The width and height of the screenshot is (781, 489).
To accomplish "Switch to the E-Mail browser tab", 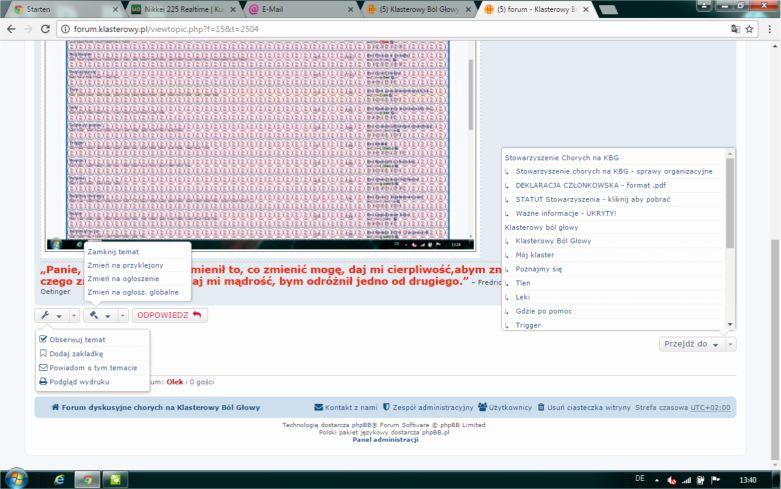I will pyautogui.click(x=295, y=8).
